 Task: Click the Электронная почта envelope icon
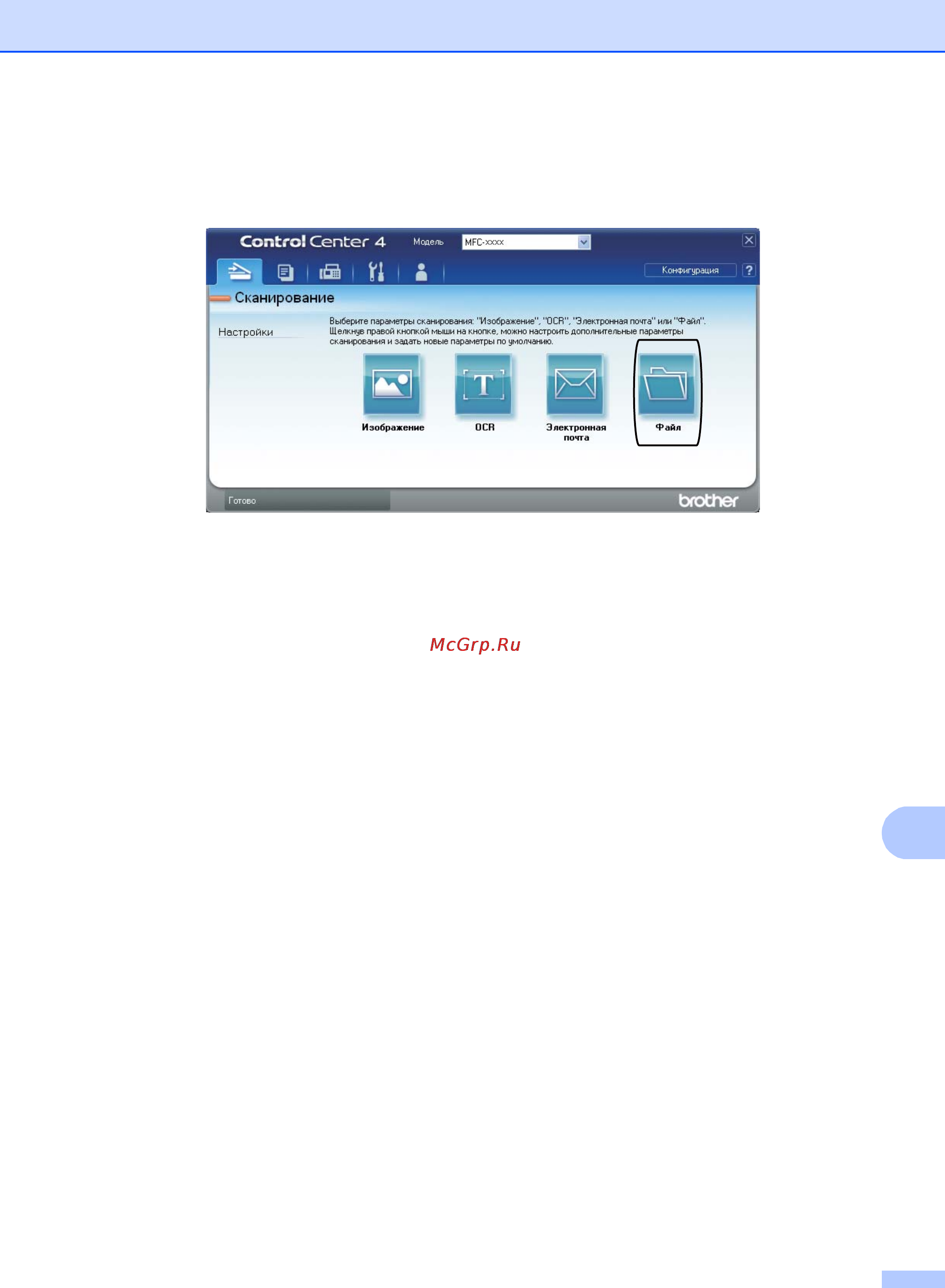click(x=575, y=384)
